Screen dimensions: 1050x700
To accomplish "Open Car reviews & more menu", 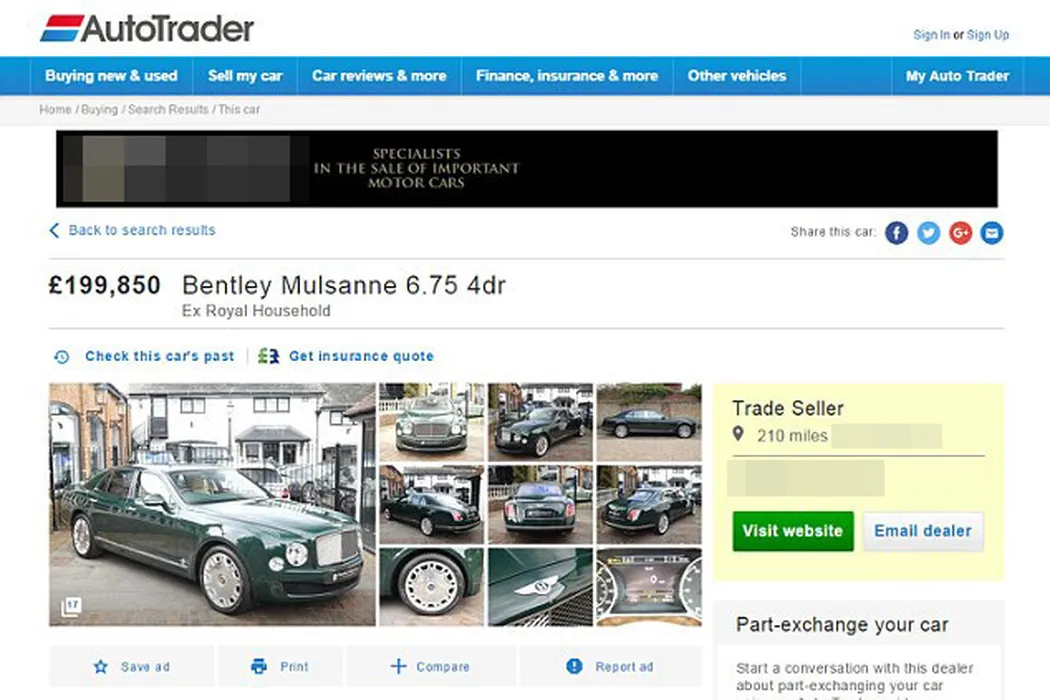I will pos(379,76).
